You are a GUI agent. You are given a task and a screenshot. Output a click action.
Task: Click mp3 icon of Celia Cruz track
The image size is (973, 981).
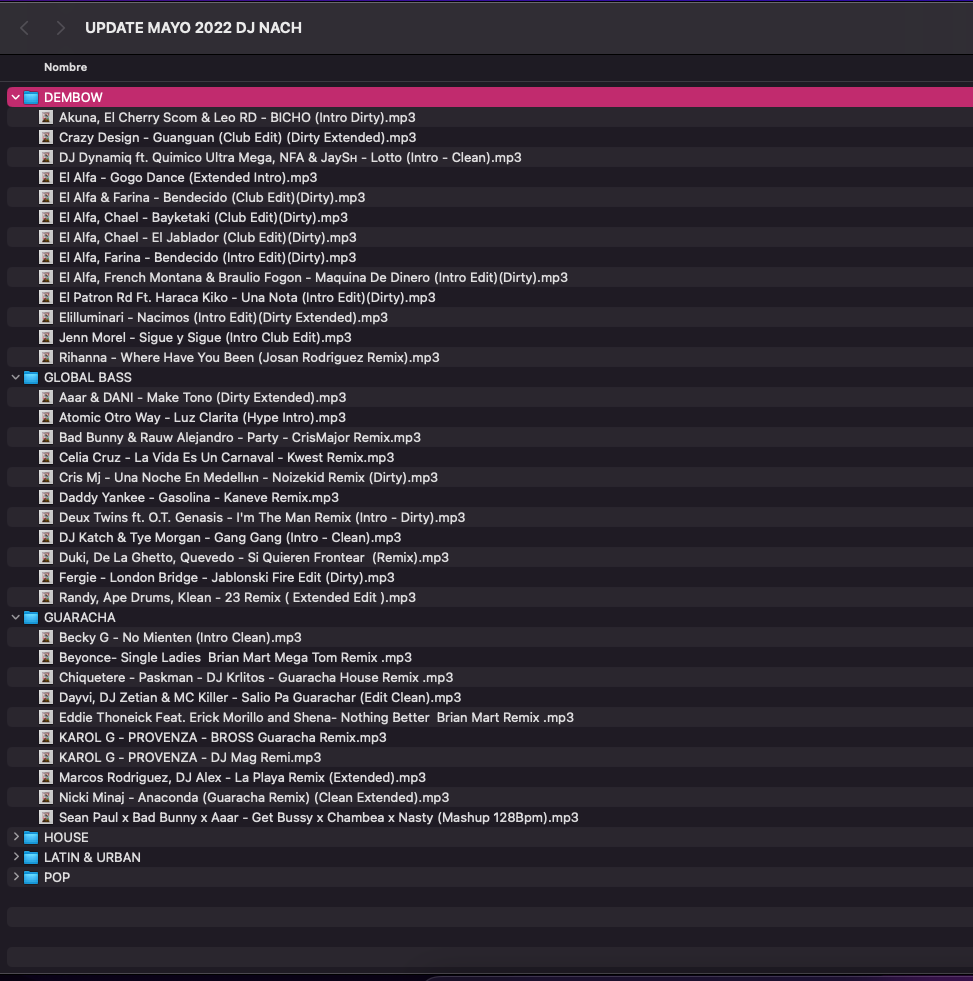pyautogui.click(x=46, y=457)
